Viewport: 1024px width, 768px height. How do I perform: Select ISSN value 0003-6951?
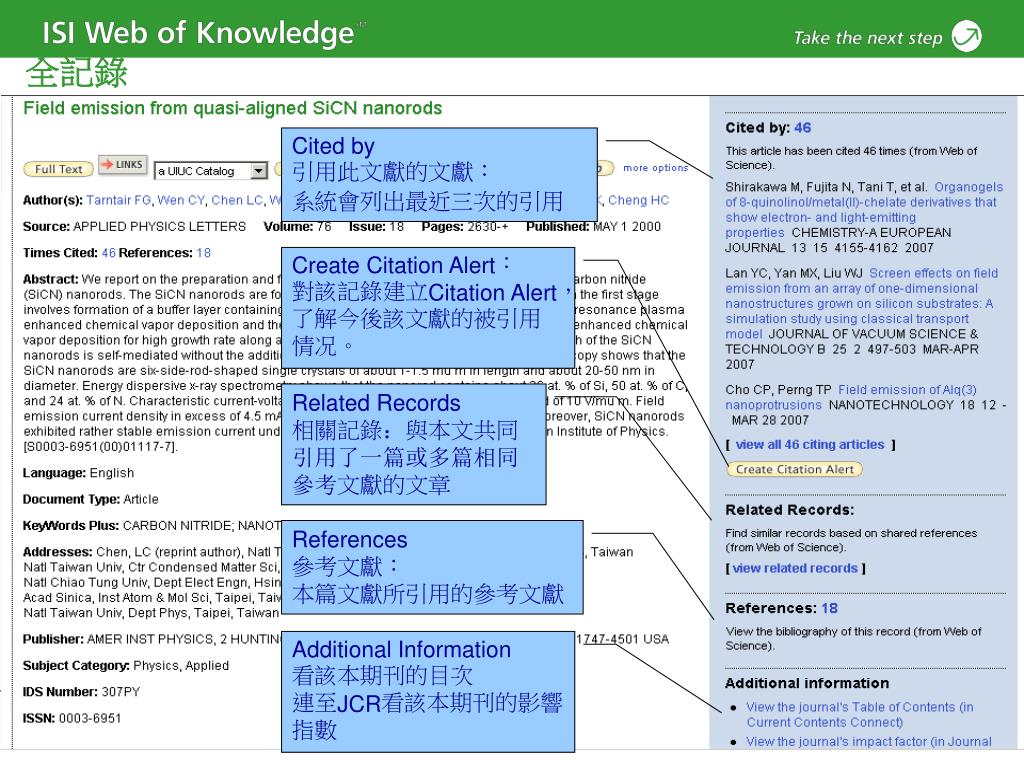click(x=90, y=718)
